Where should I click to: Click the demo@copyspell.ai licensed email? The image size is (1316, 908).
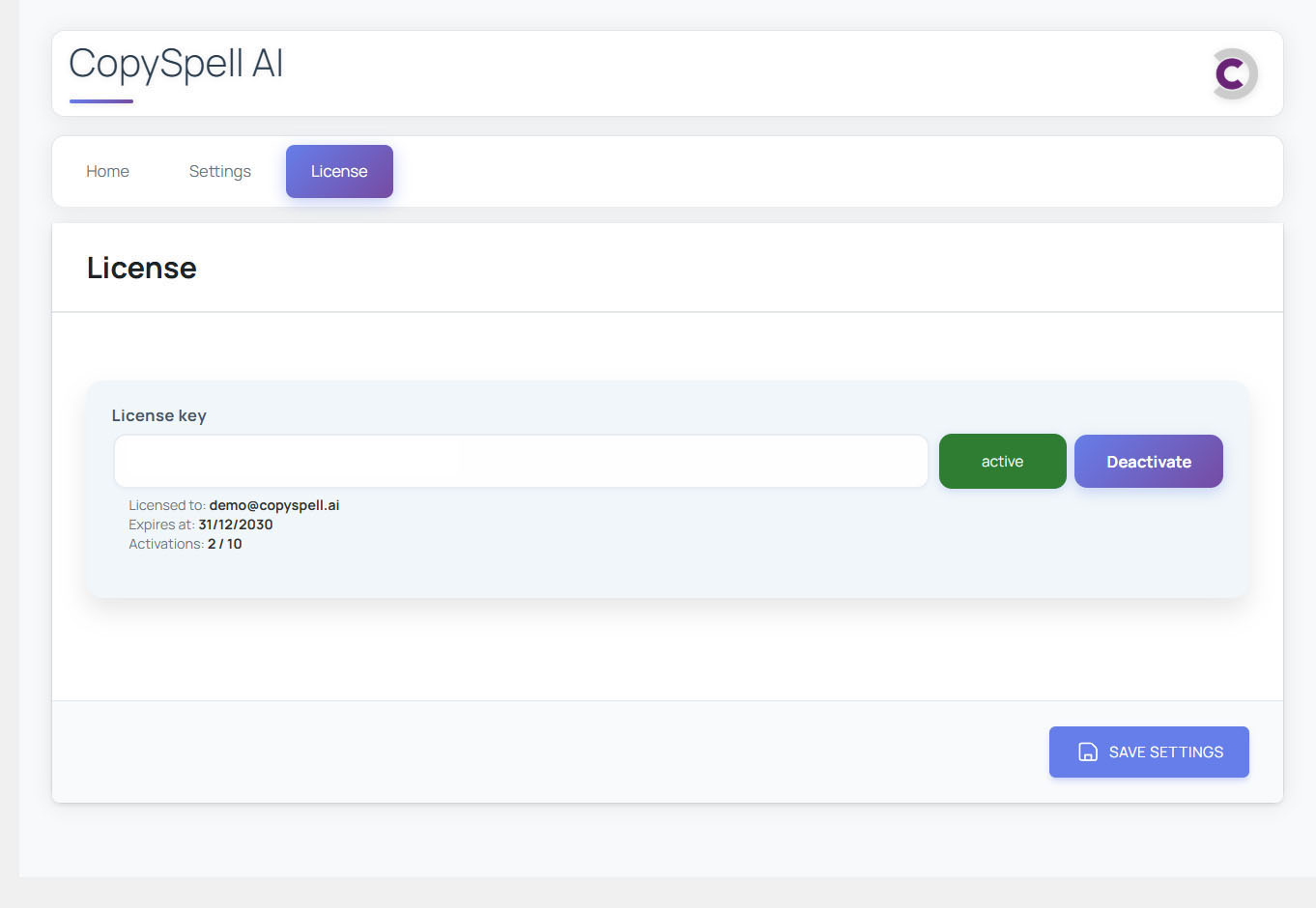(x=273, y=505)
